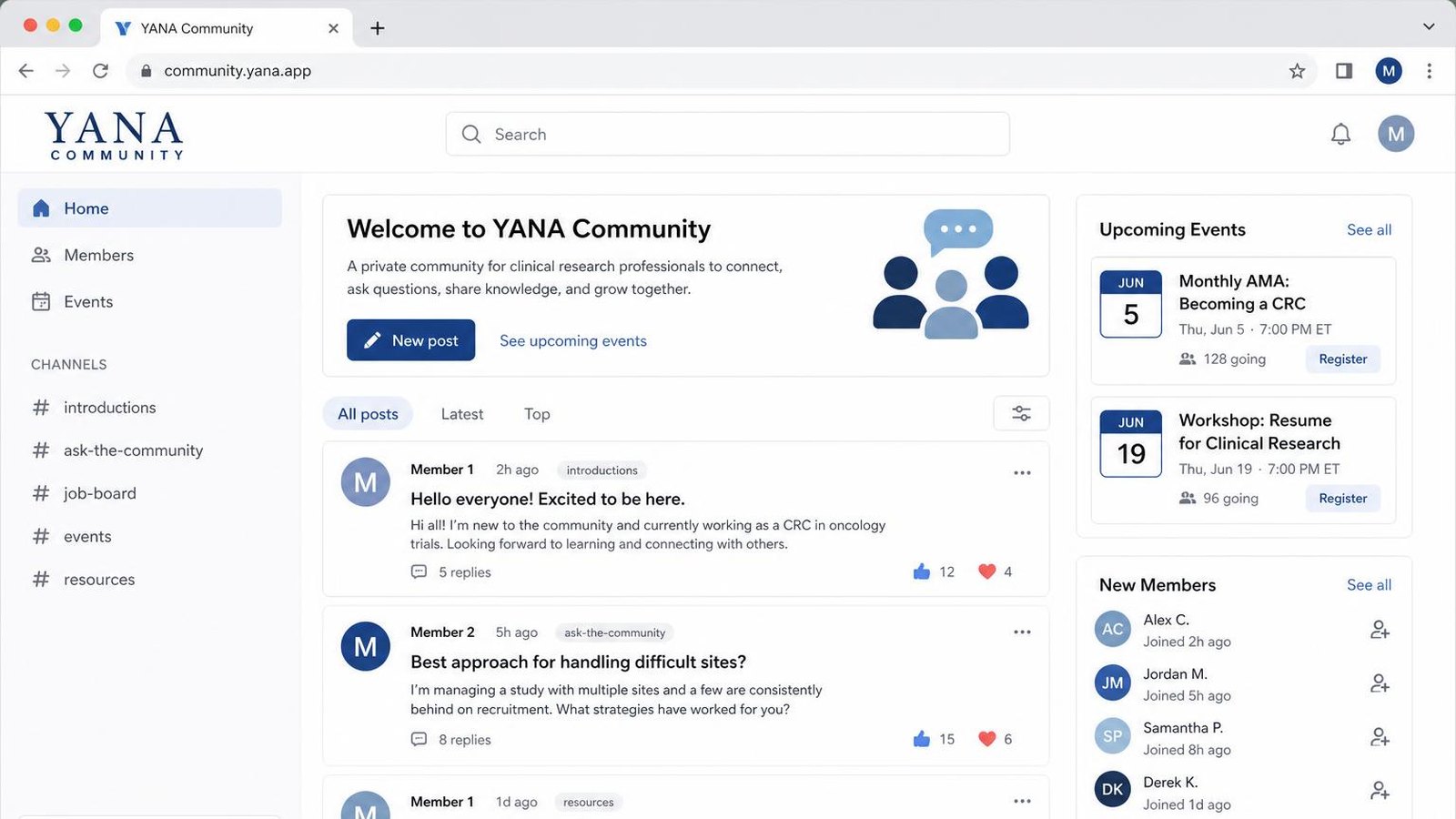Screen dimensions: 1456x819
Task: Click the Search input field
Action: click(727, 135)
